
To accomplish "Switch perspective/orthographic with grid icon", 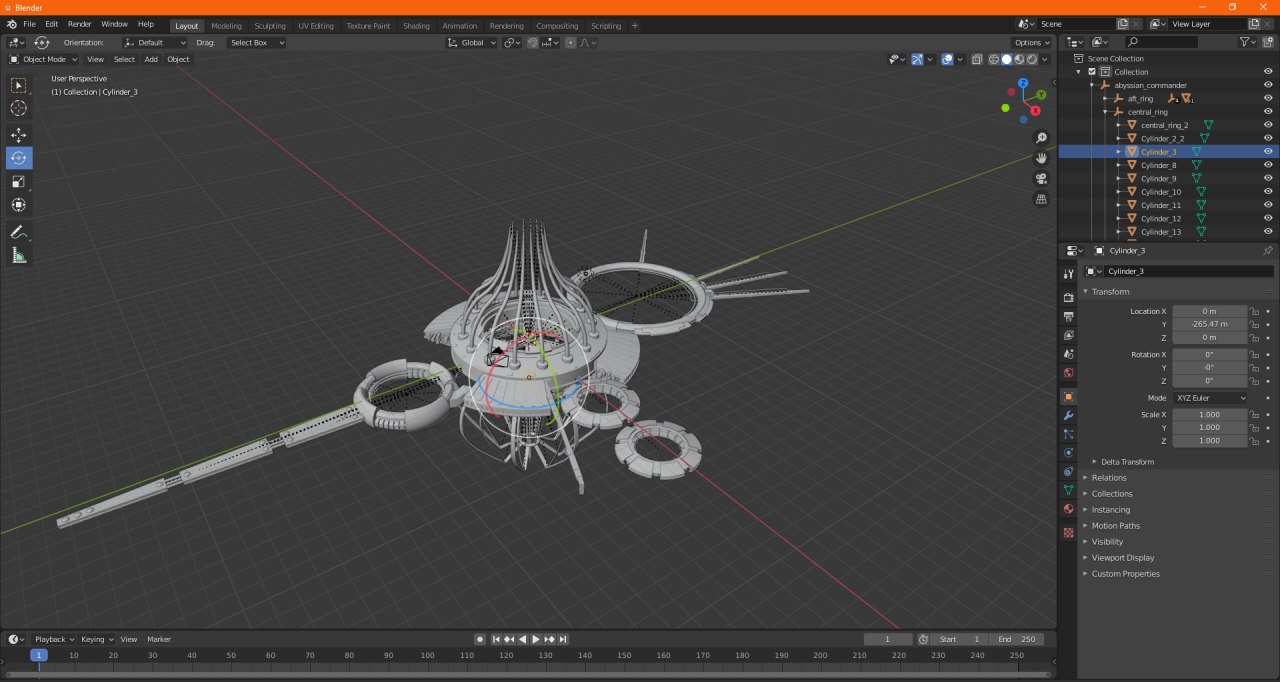I will [1041, 199].
